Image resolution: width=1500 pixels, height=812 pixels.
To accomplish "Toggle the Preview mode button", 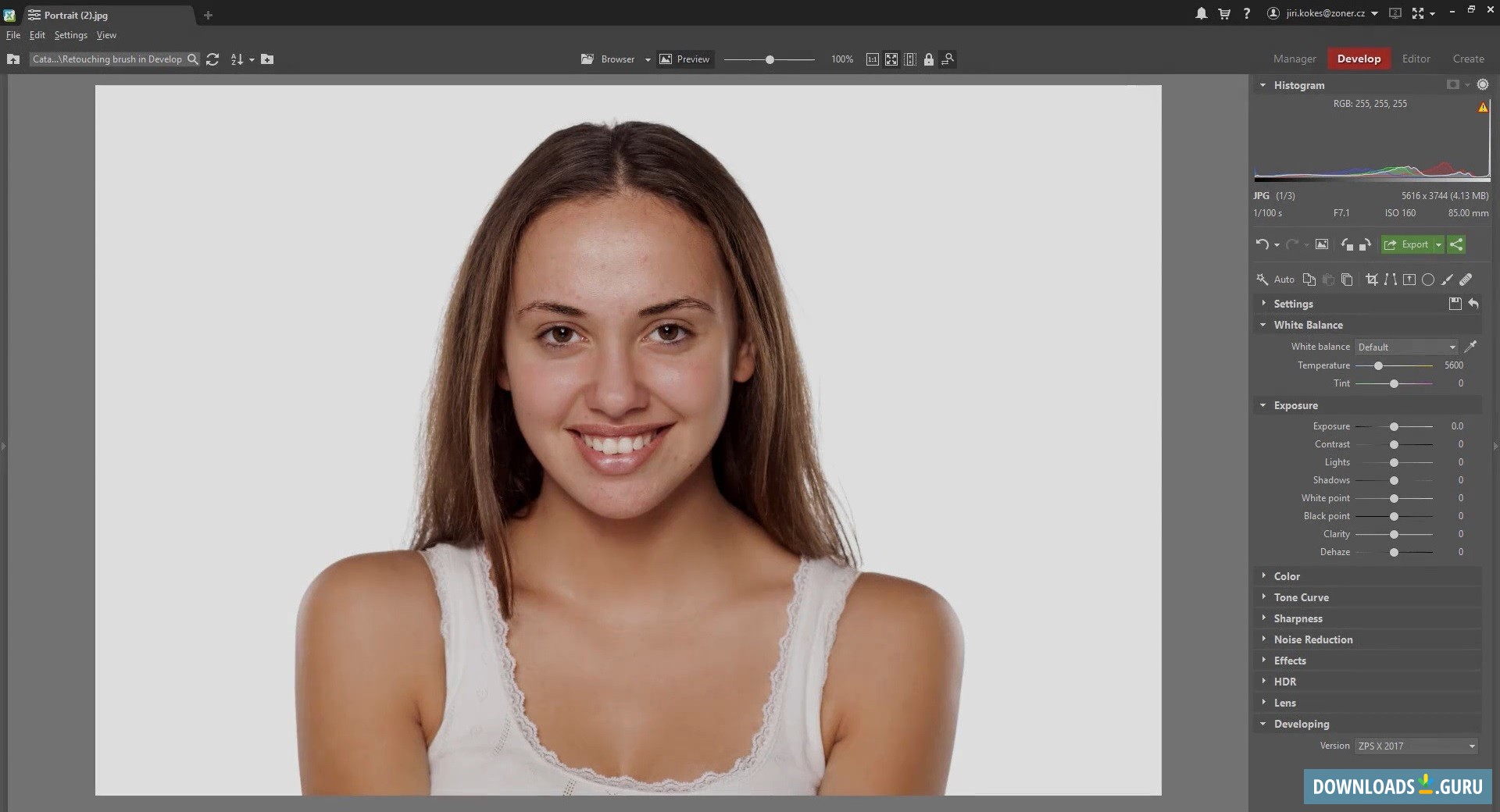I will point(684,59).
